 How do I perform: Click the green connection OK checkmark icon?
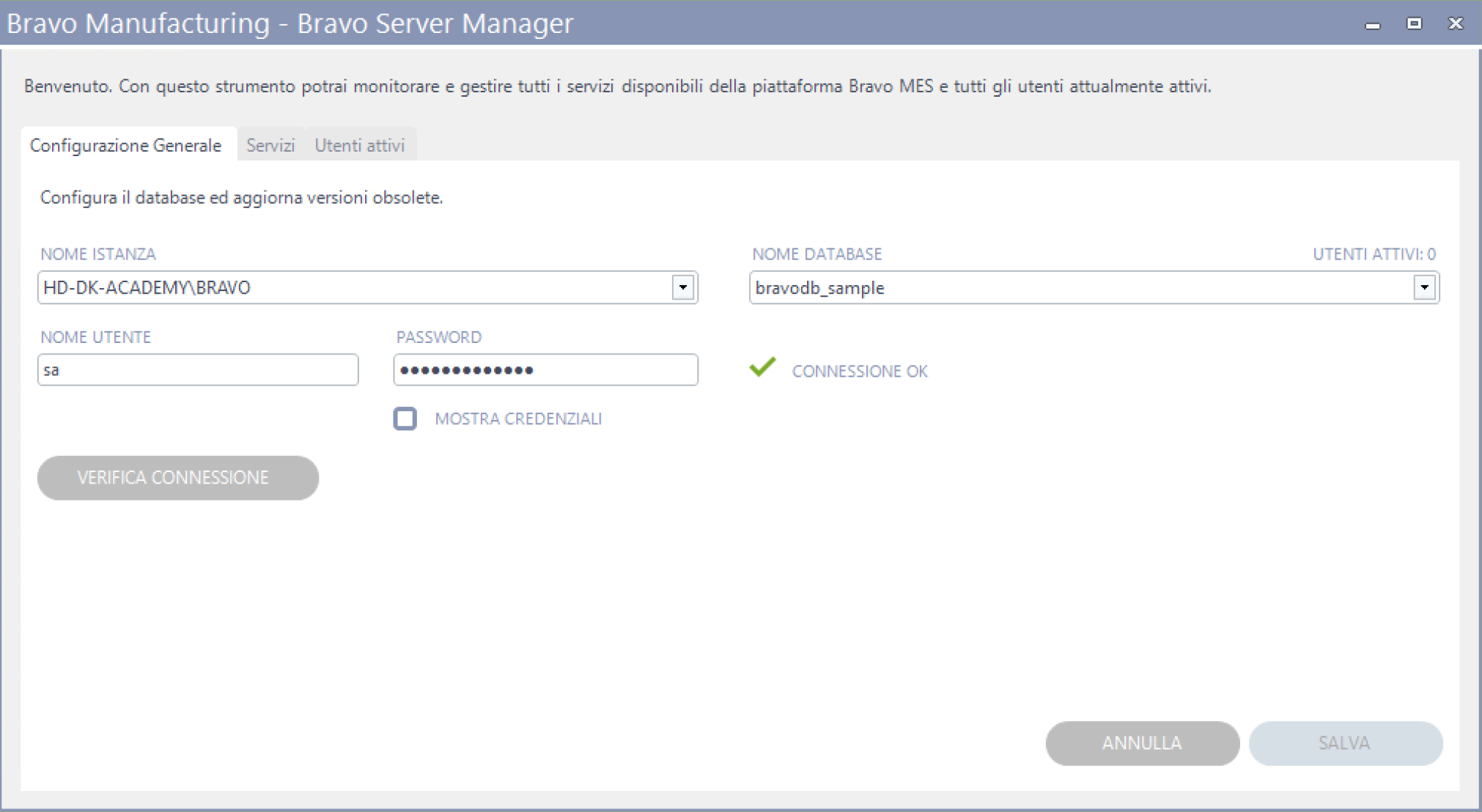(762, 367)
